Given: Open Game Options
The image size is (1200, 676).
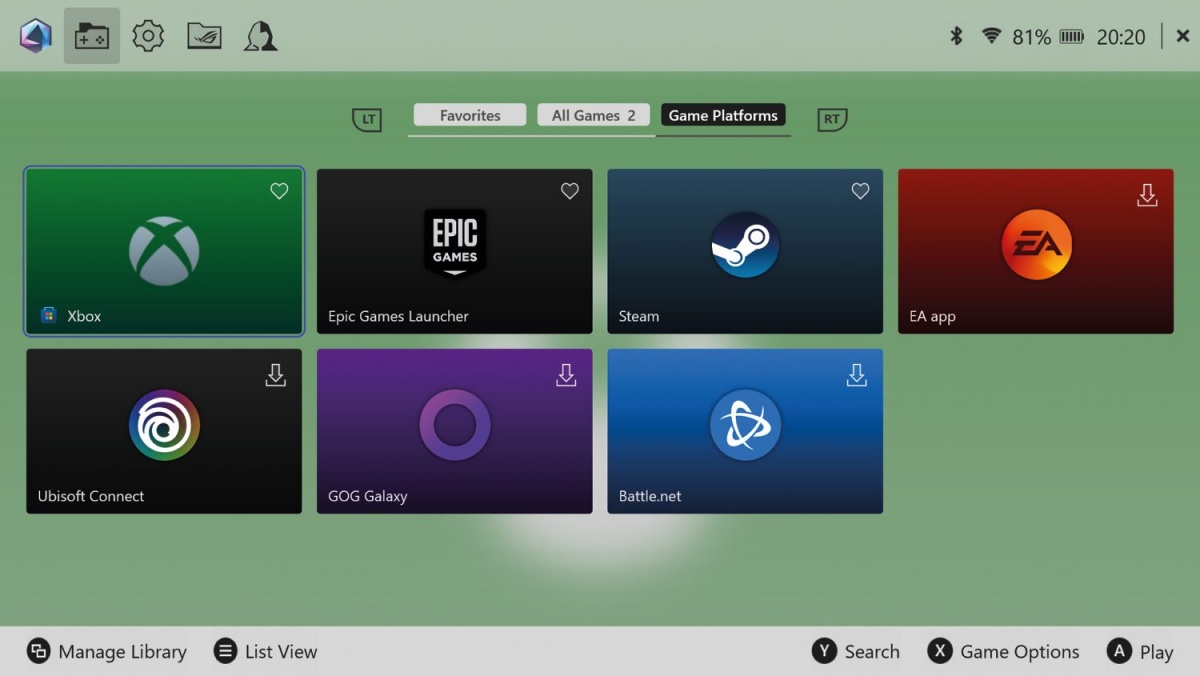Looking at the screenshot, I should [x=1003, y=652].
